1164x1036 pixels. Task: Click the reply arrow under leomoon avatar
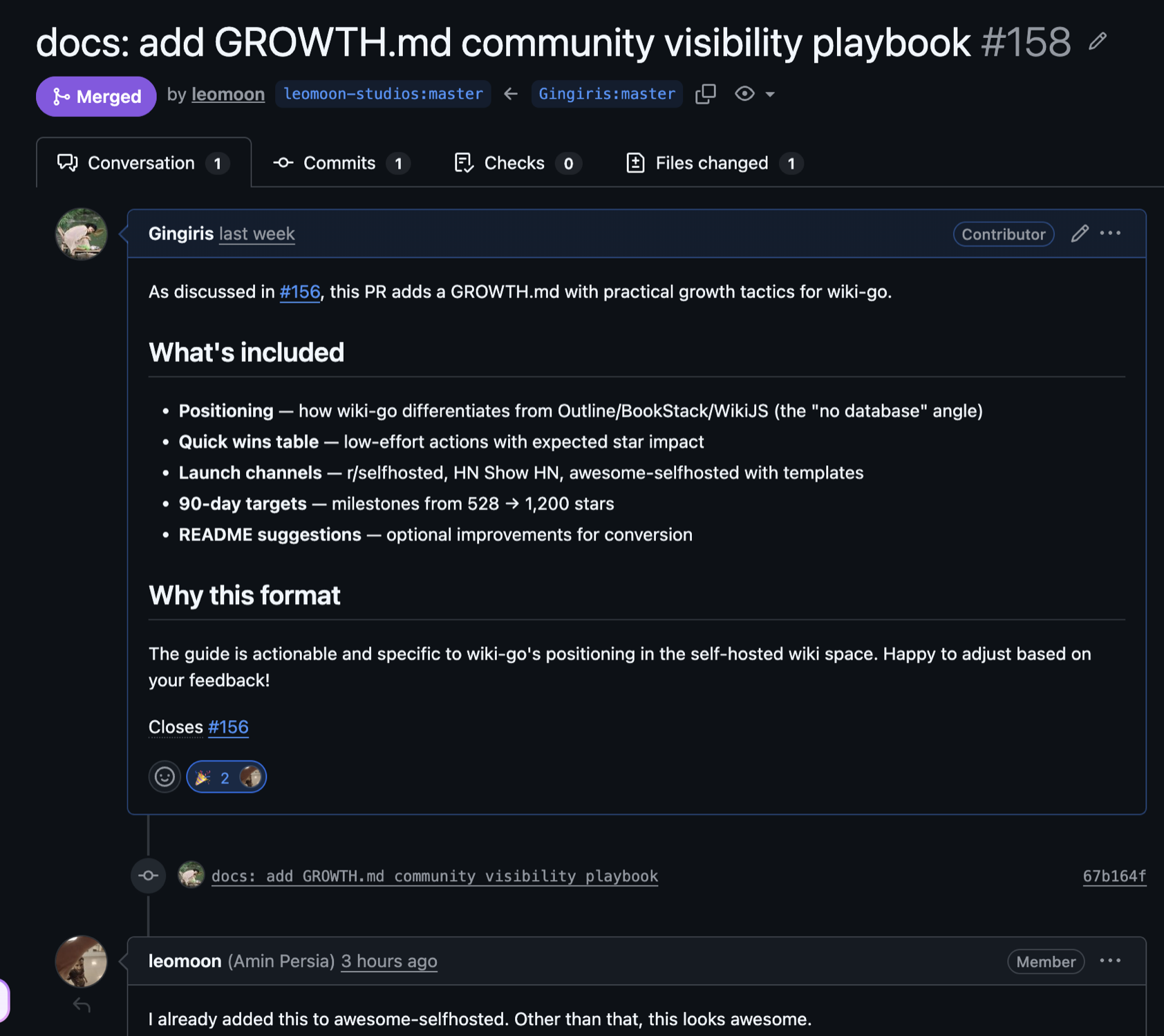tap(82, 1005)
